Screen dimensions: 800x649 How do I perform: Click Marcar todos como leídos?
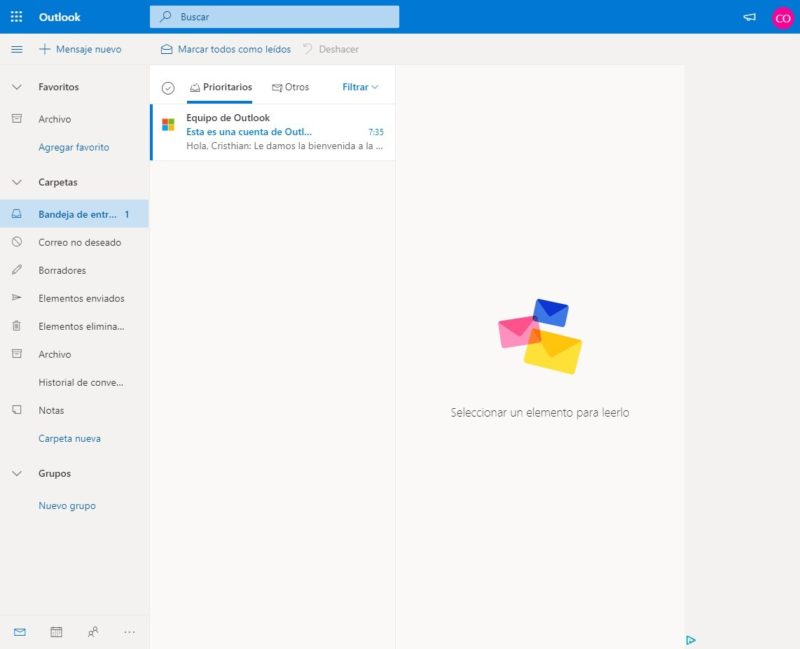[226, 49]
